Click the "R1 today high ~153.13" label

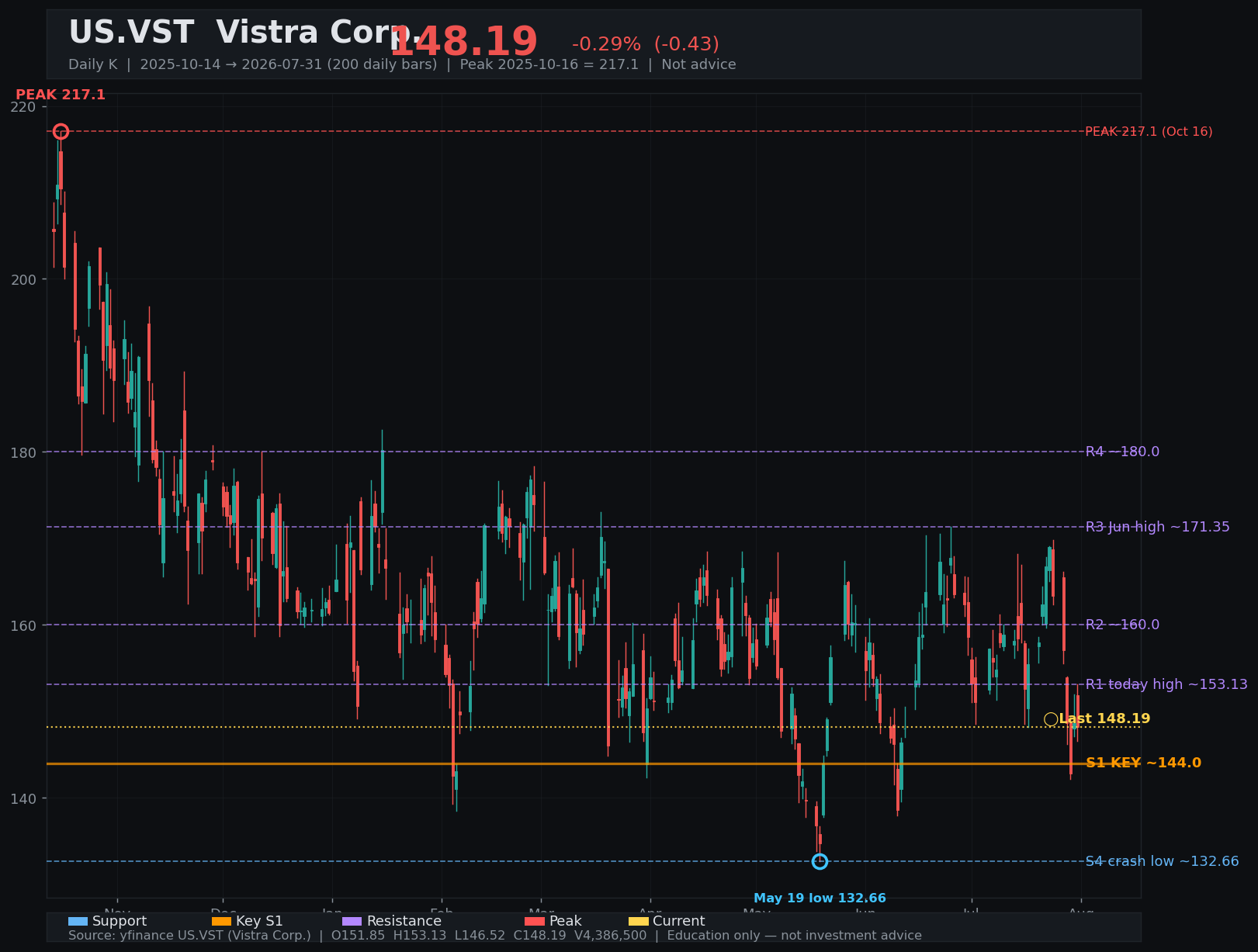pos(1166,684)
